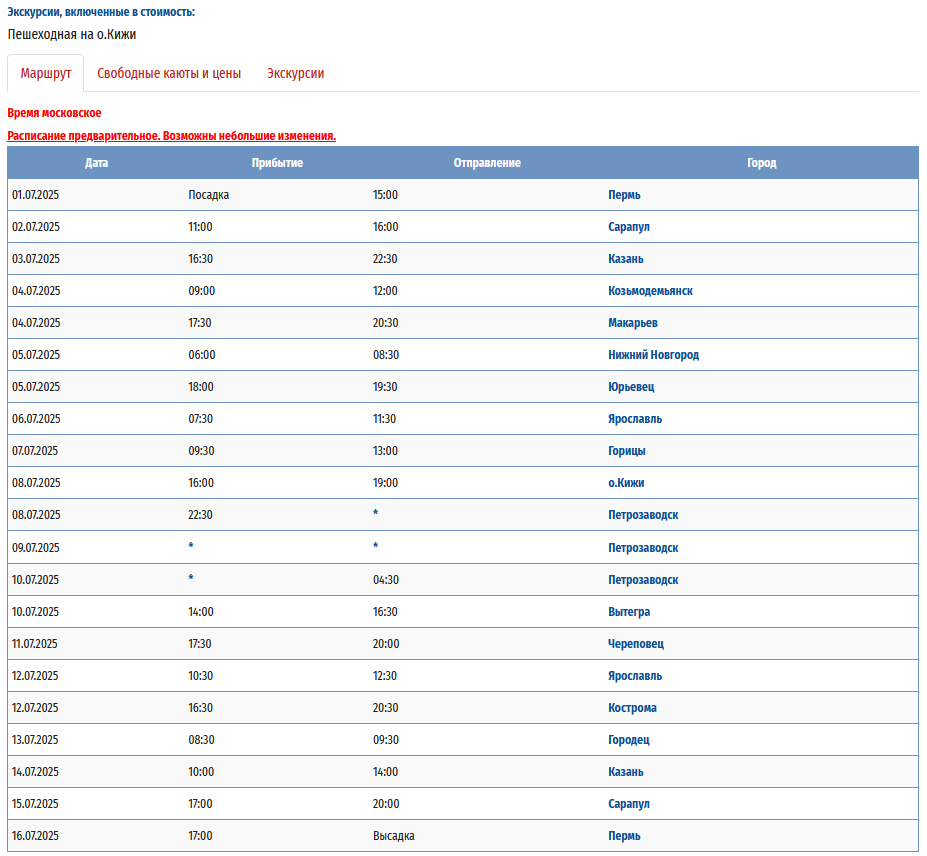The height and width of the screenshot is (856, 927).
Task: Click the Экскурсии, включенные в стоимость heading
Action: click(x=101, y=12)
